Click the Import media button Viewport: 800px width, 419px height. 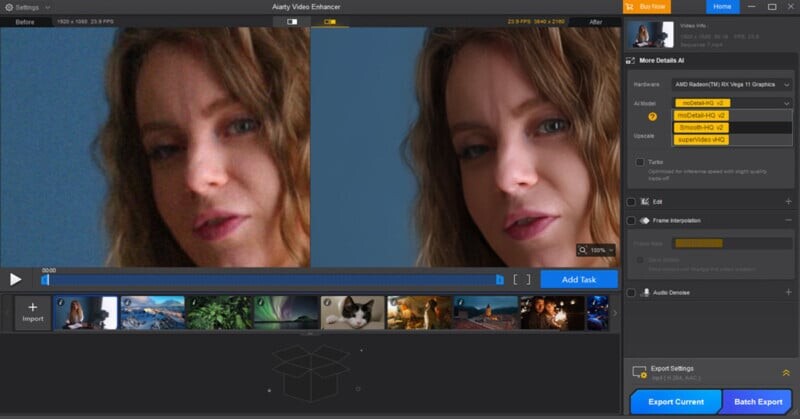pos(32,312)
